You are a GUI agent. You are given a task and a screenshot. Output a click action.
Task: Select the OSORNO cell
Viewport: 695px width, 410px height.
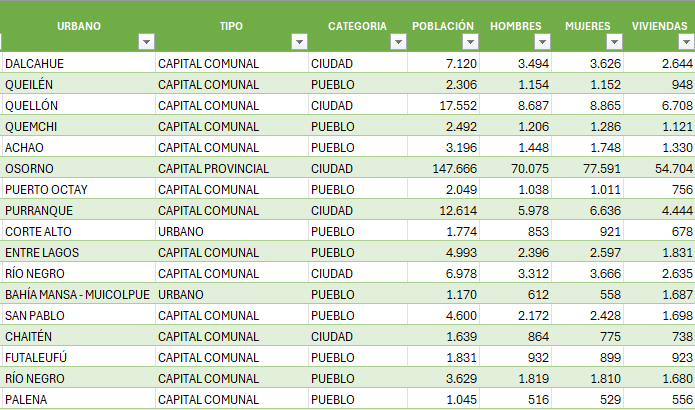(78, 168)
